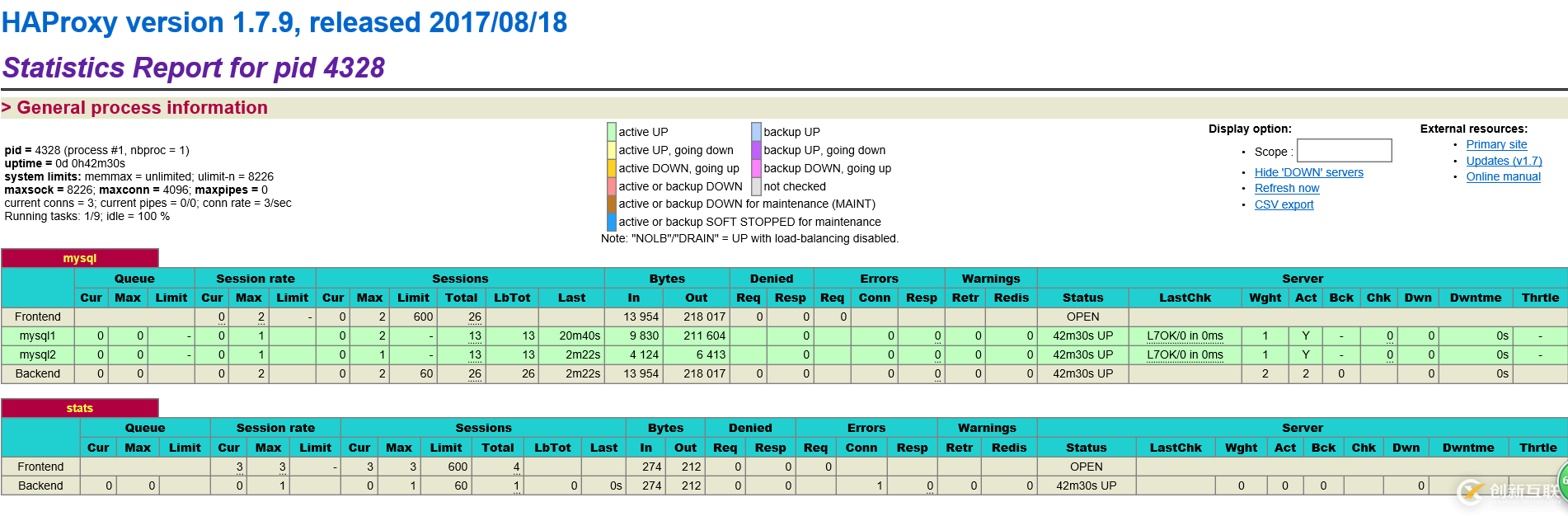Click mysql Frontend Bytes Out 218 017

704,317
